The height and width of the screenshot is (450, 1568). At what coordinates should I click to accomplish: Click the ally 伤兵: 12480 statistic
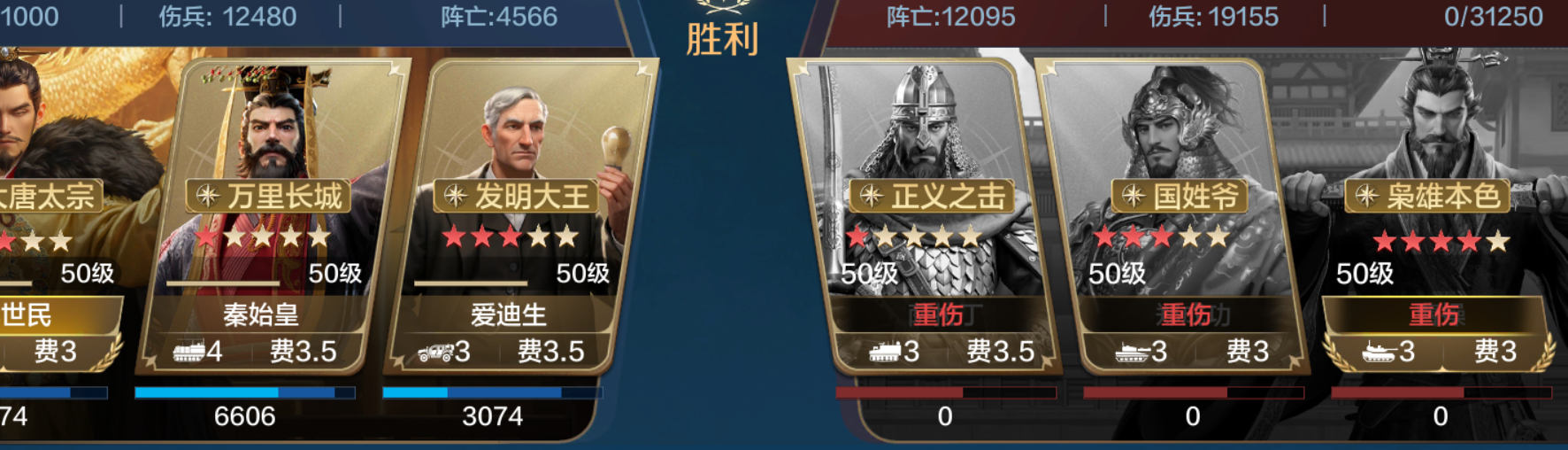228,17
